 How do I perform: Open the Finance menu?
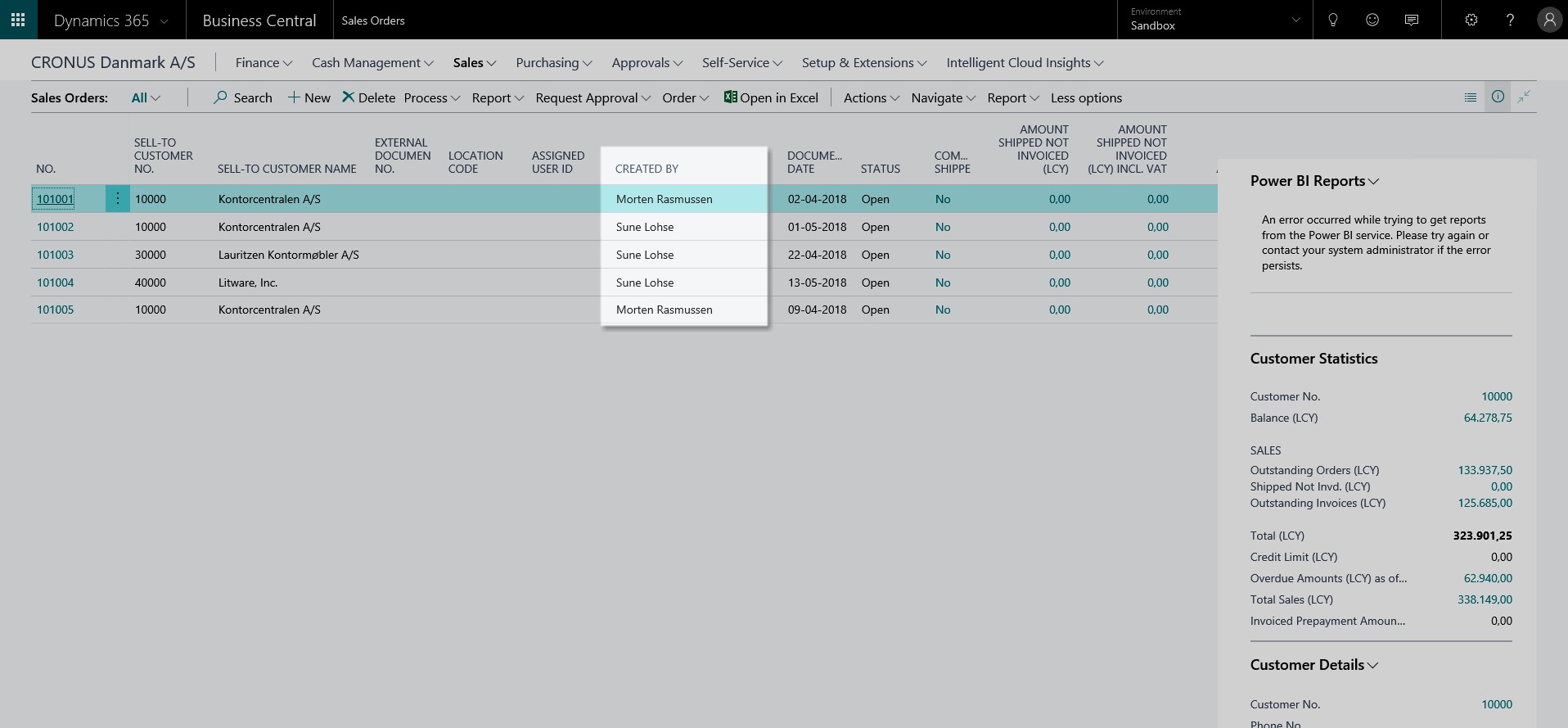pyautogui.click(x=264, y=63)
